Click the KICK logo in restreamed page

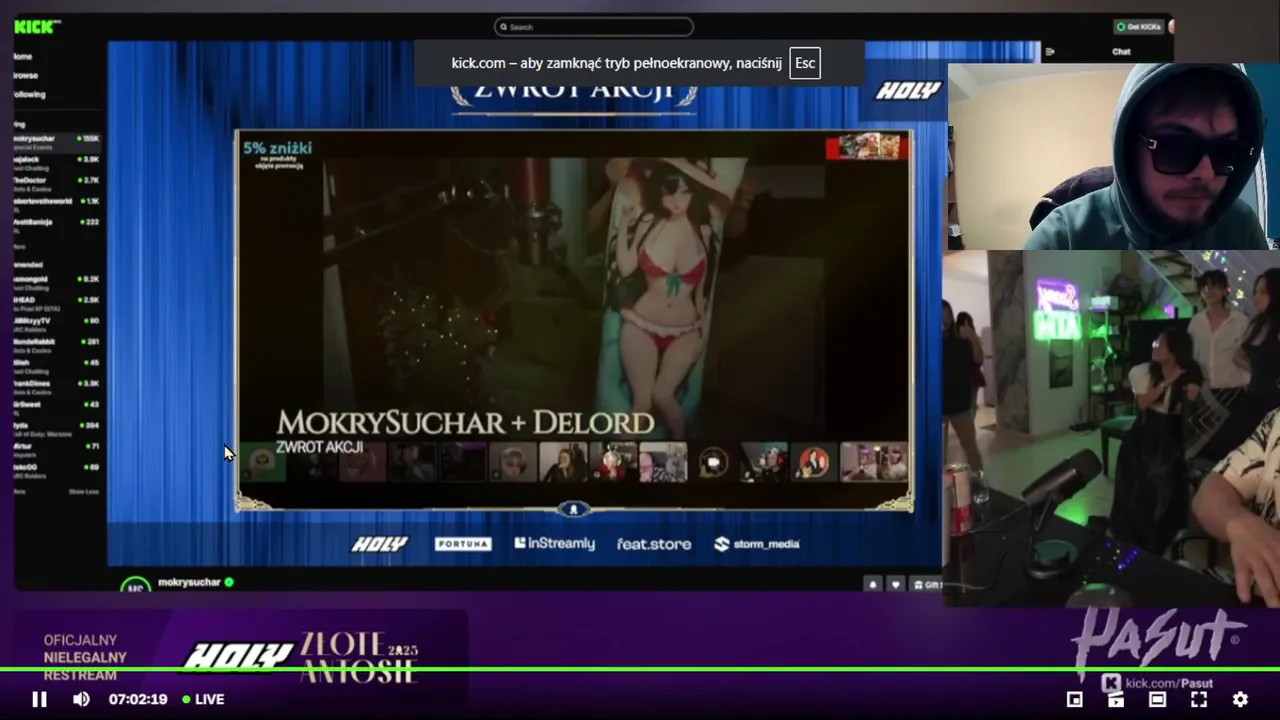pos(36,27)
